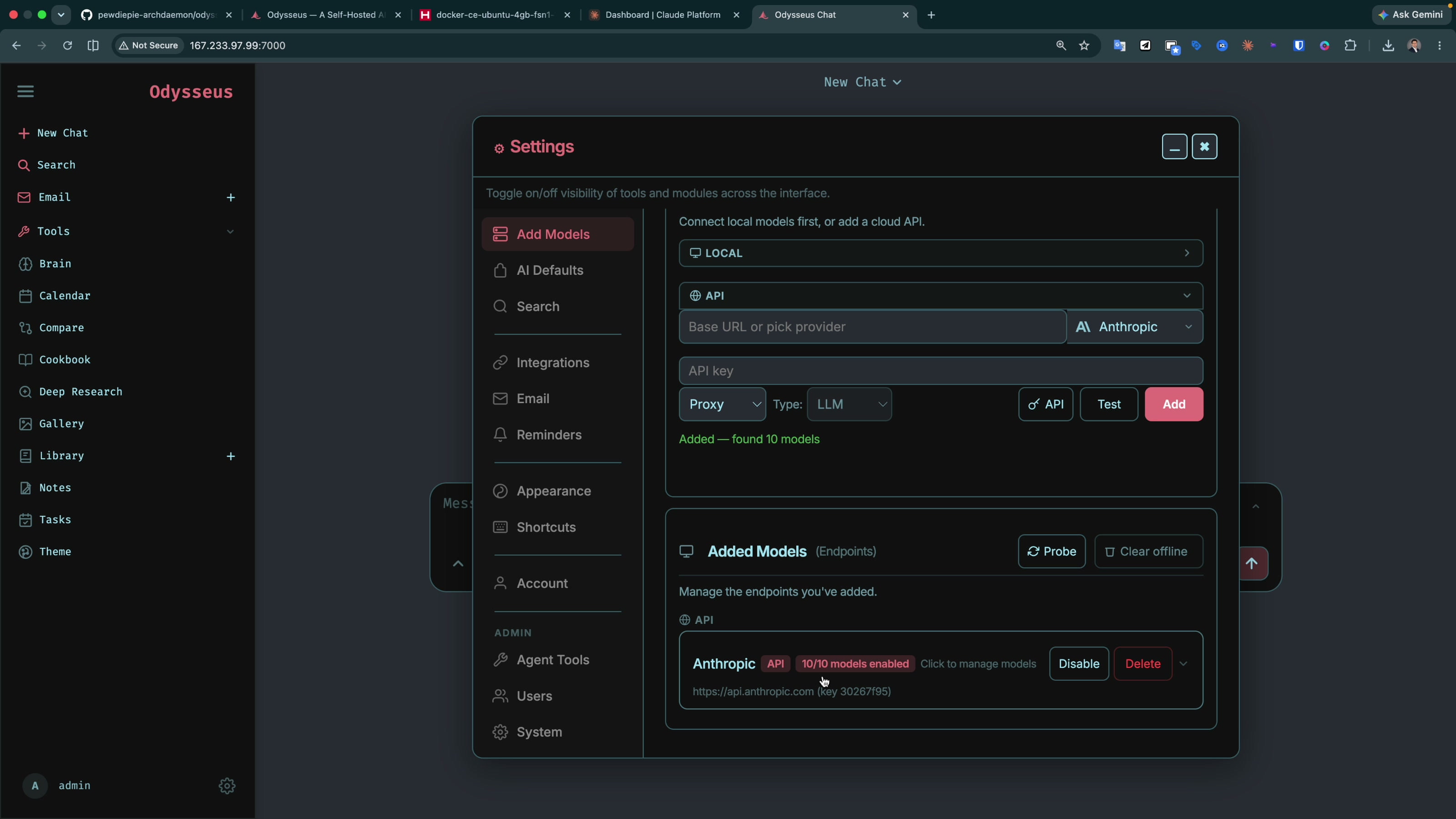Open the Shortcuts settings tab
The width and height of the screenshot is (1456, 819).
point(557,527)
